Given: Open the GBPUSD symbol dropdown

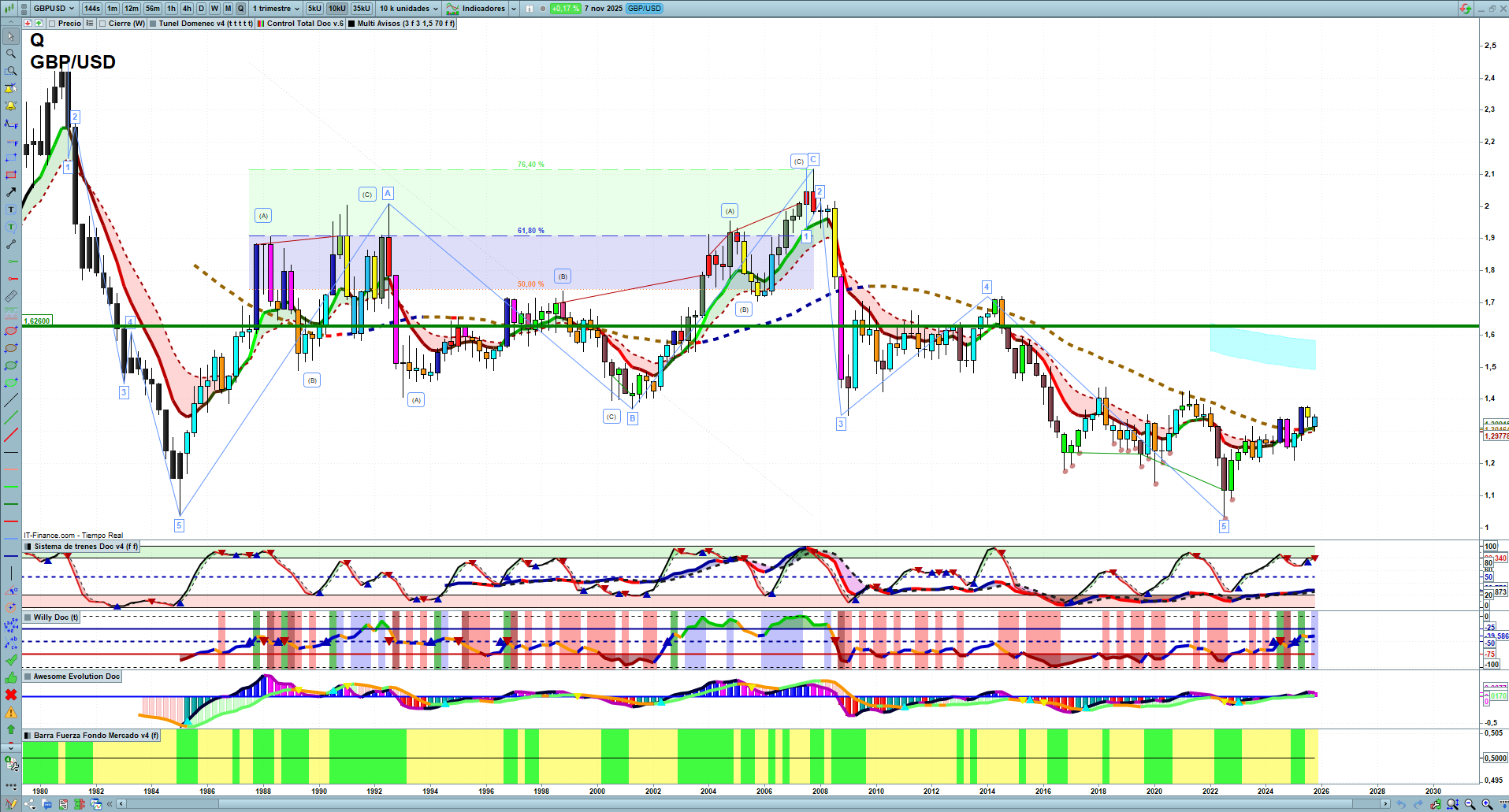Looking at the screenshot, I should (x=54, y=8).
